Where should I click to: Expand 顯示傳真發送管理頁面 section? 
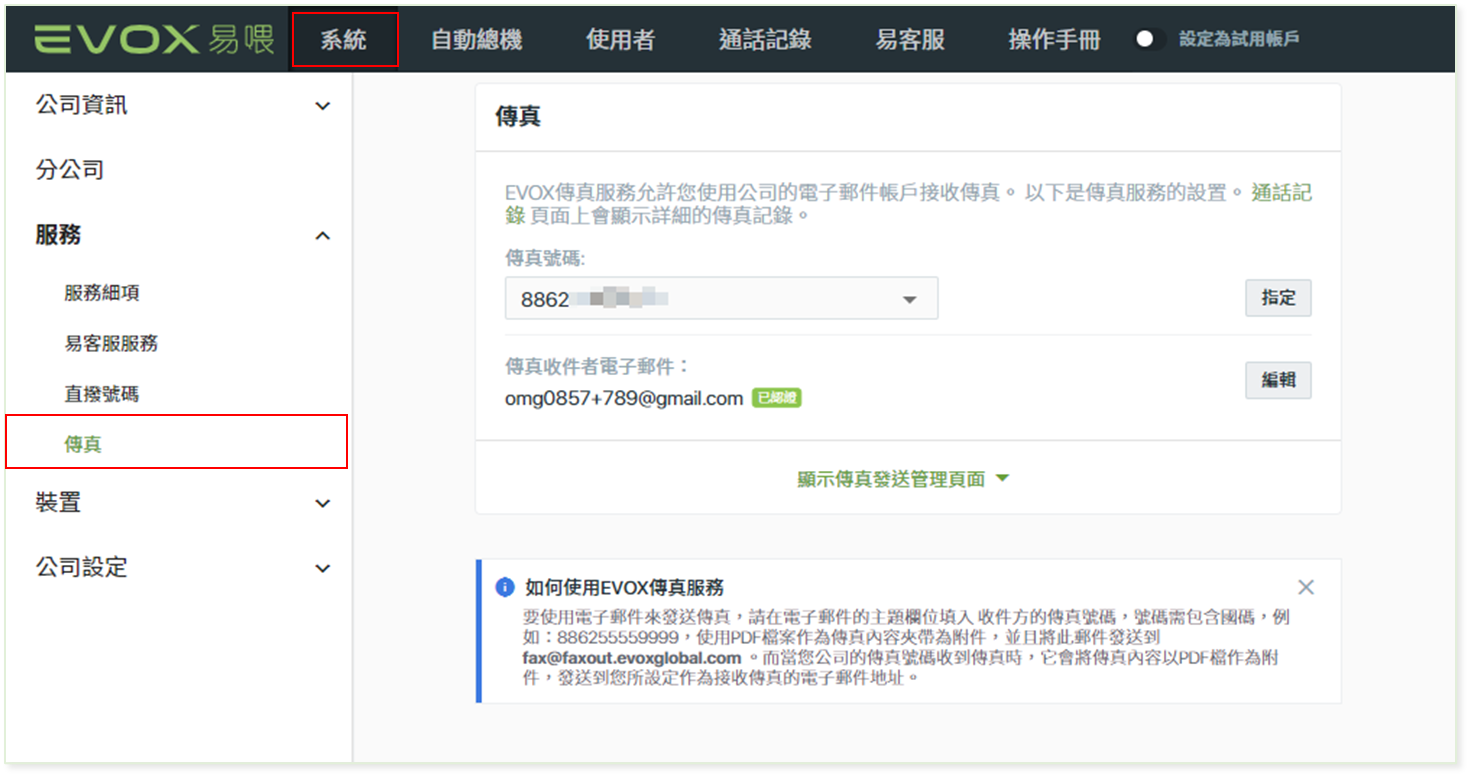click(903, 479)
